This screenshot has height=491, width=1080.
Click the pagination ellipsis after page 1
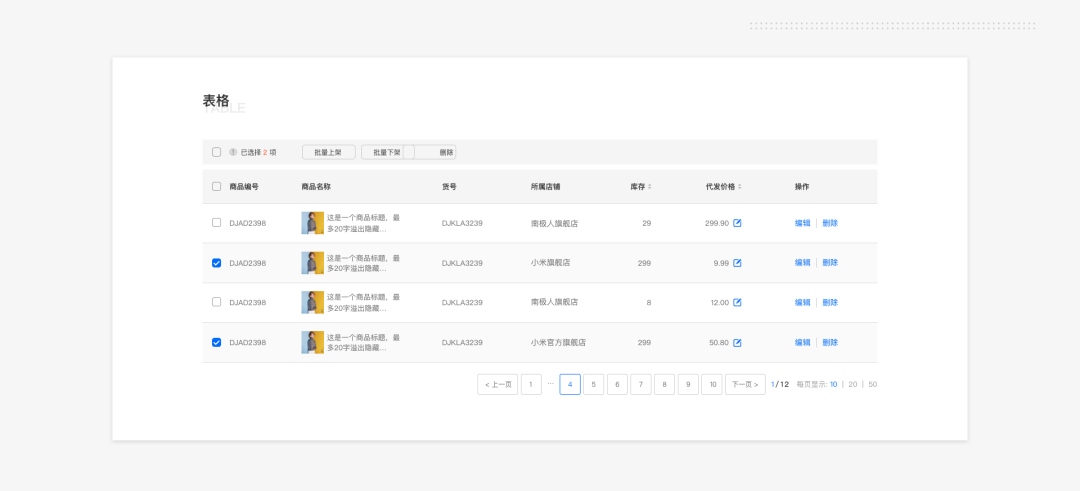point(550,383)
